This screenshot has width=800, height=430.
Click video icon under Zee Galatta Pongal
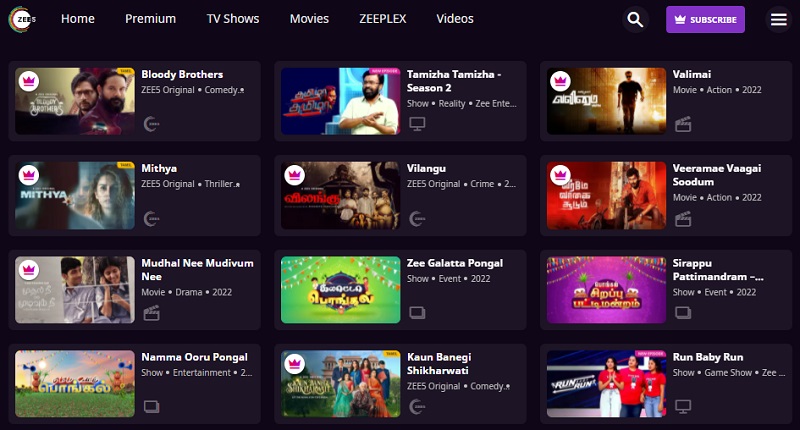click(417, 312)
